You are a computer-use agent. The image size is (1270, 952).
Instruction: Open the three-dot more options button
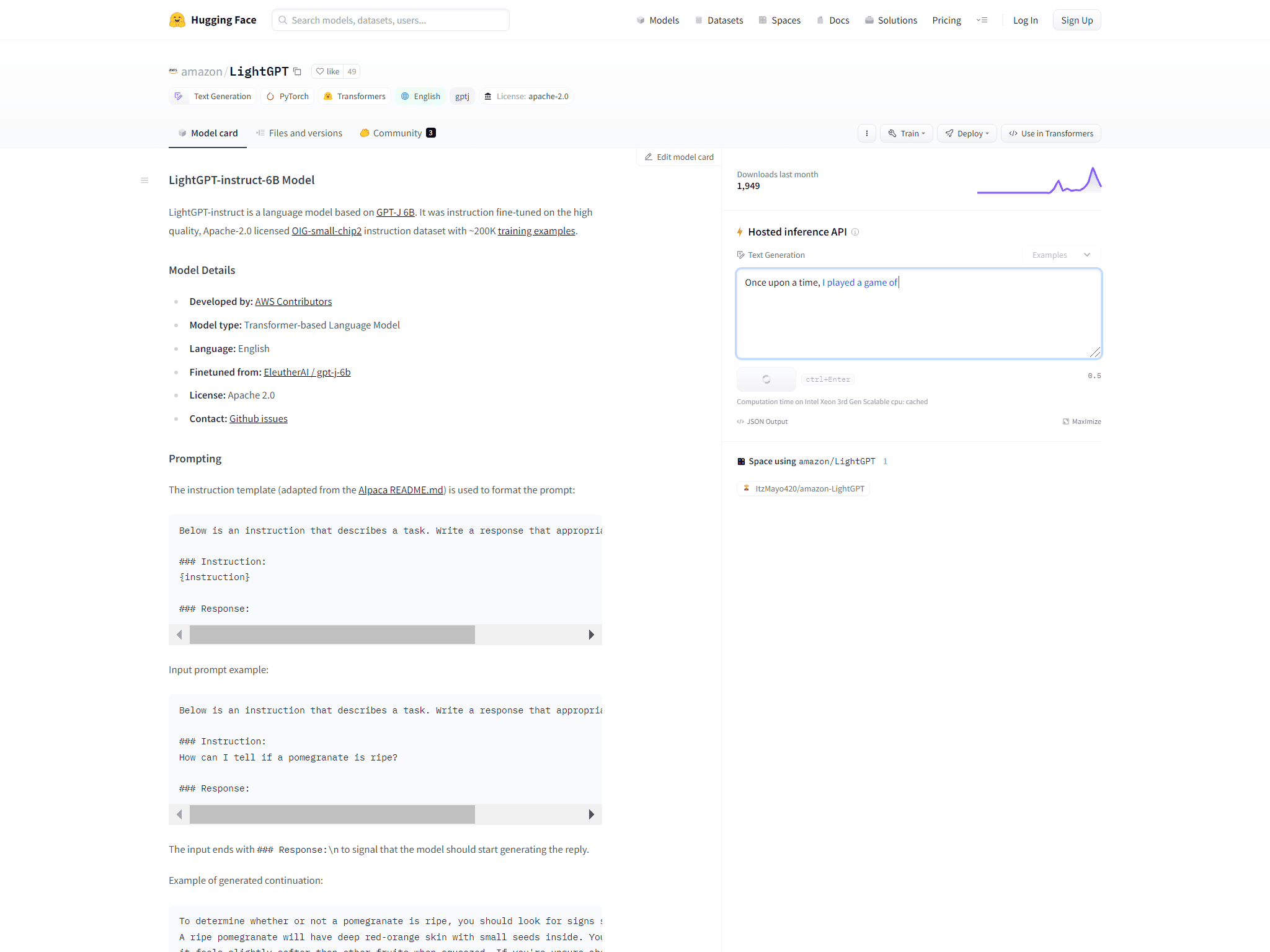(x=867, y=133)
